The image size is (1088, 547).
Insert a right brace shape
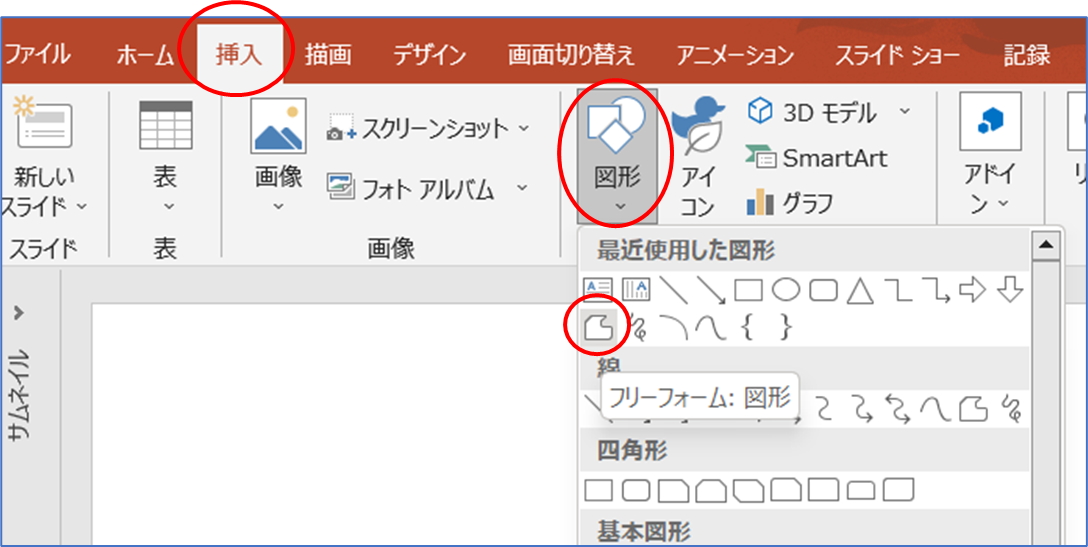785,326
